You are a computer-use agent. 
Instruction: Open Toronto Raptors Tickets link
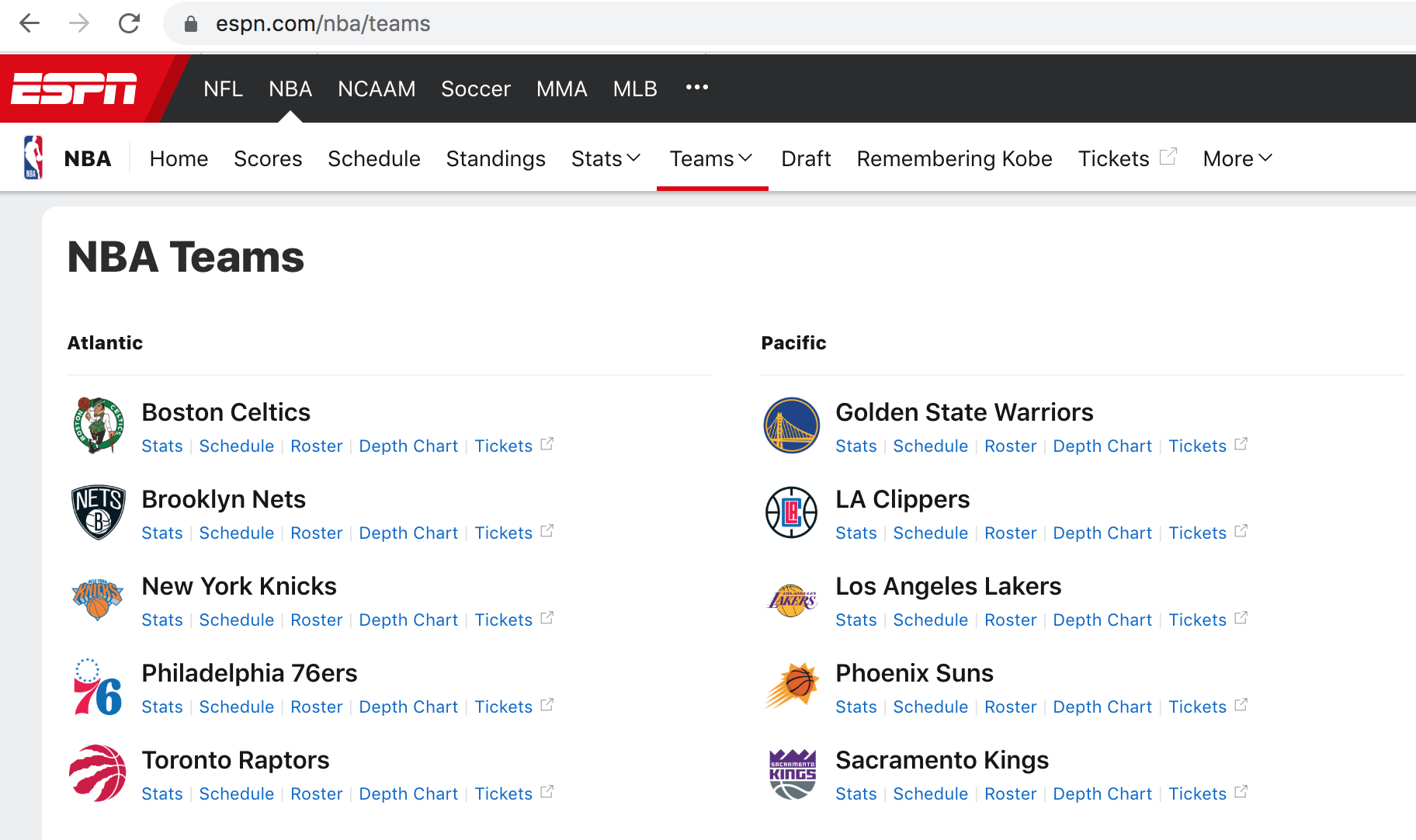(x=504, y=794)
